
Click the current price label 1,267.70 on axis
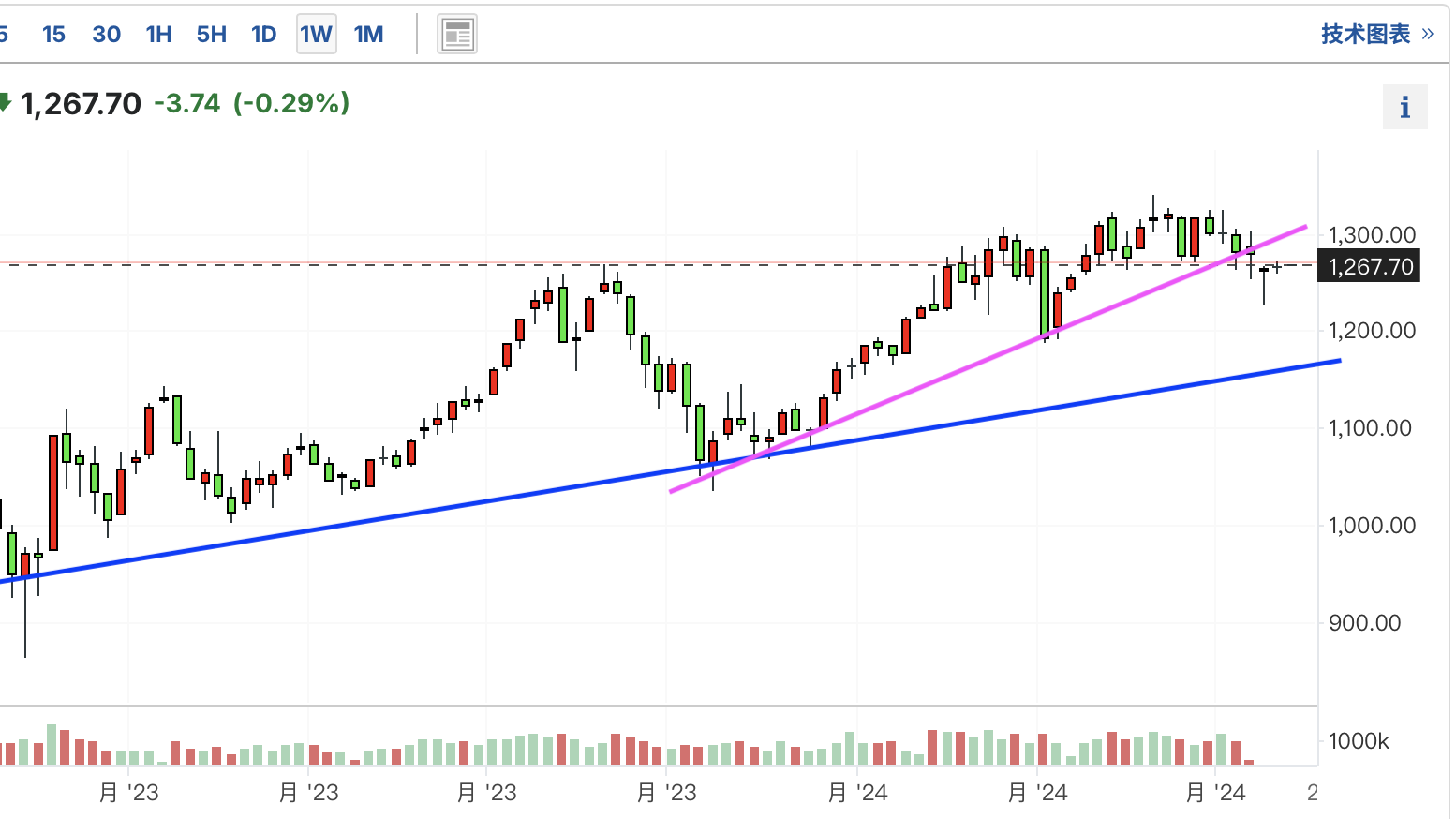point(1369,266)
